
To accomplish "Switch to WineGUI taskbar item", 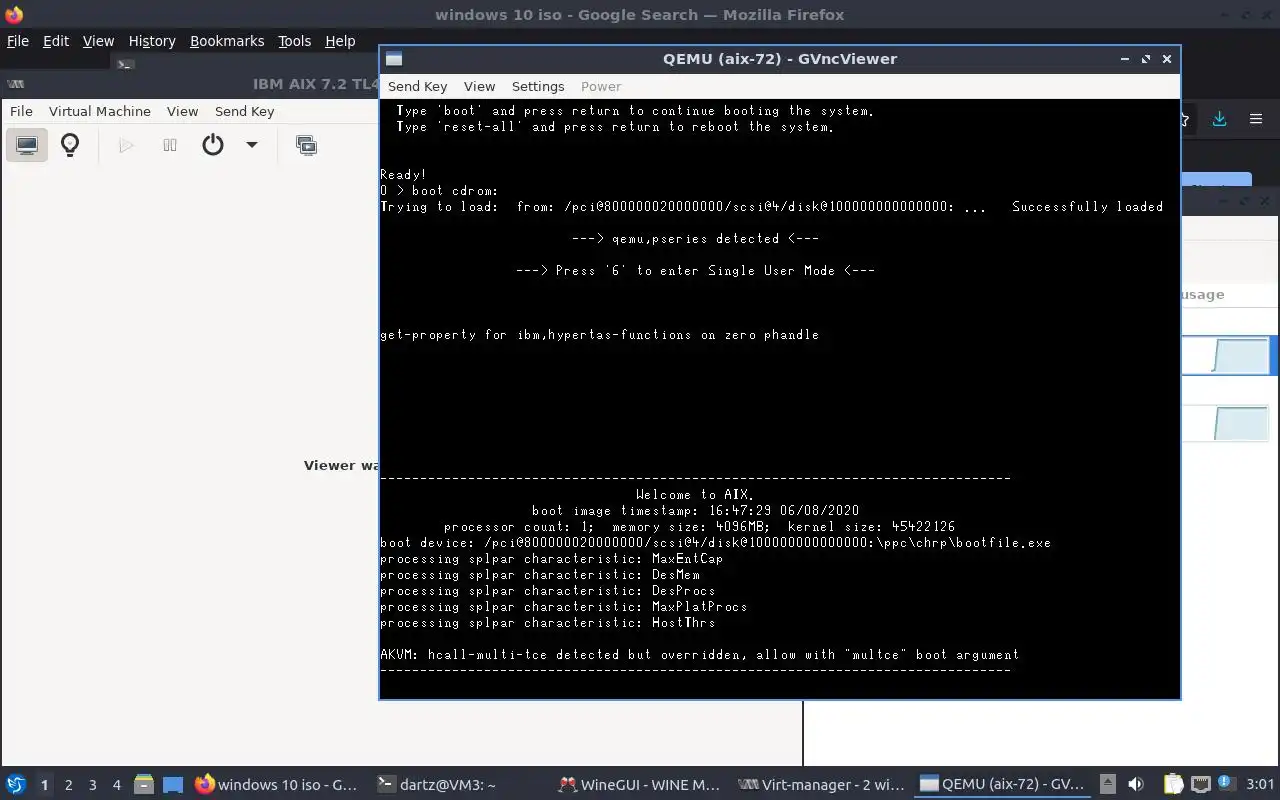I will [x=640, y=784].
